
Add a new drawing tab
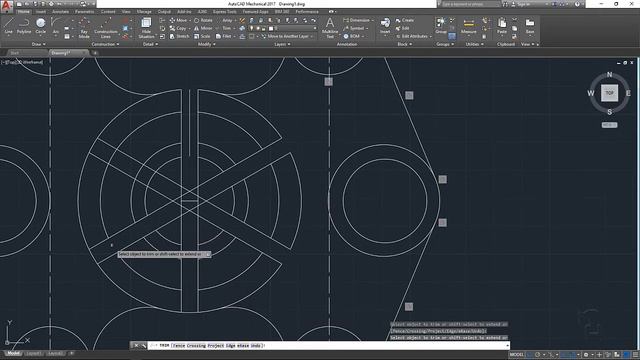(95, 53)
